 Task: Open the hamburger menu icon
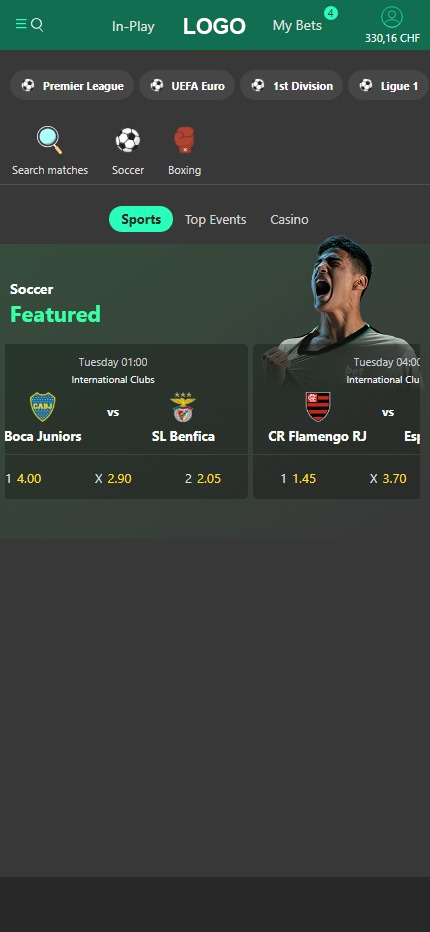click(21, 24)
